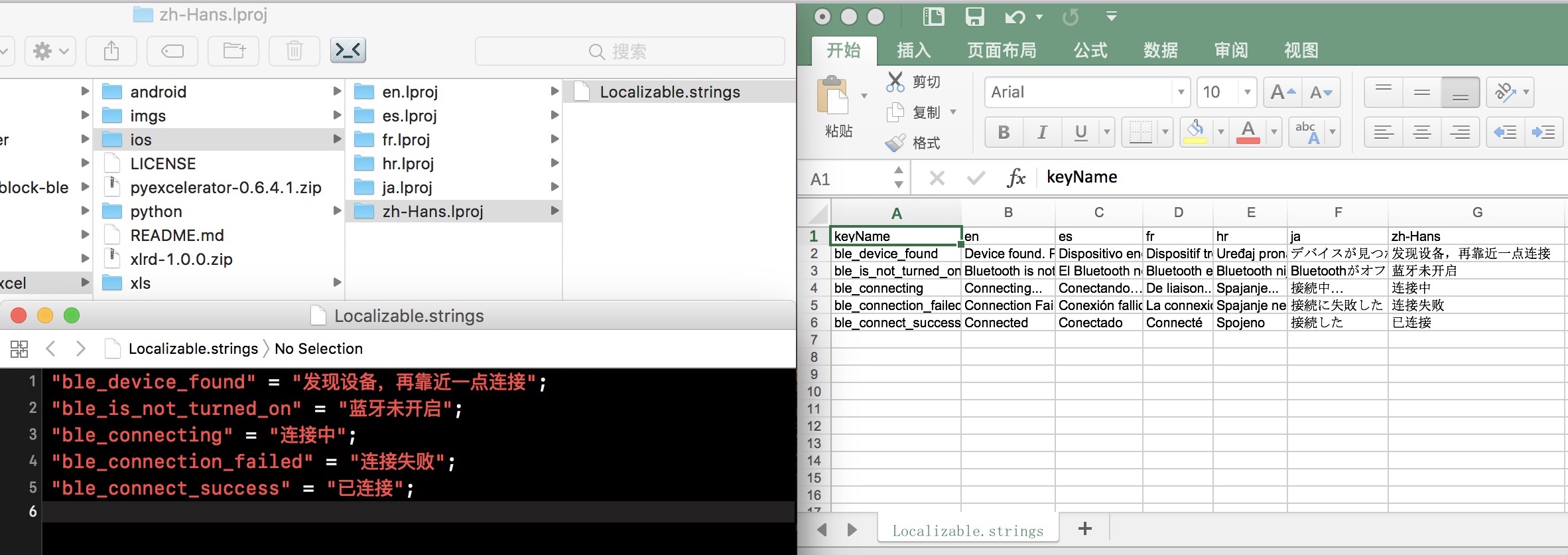Click the Excel redo arrow
1568x555 pixels.
click(1070, 17)
